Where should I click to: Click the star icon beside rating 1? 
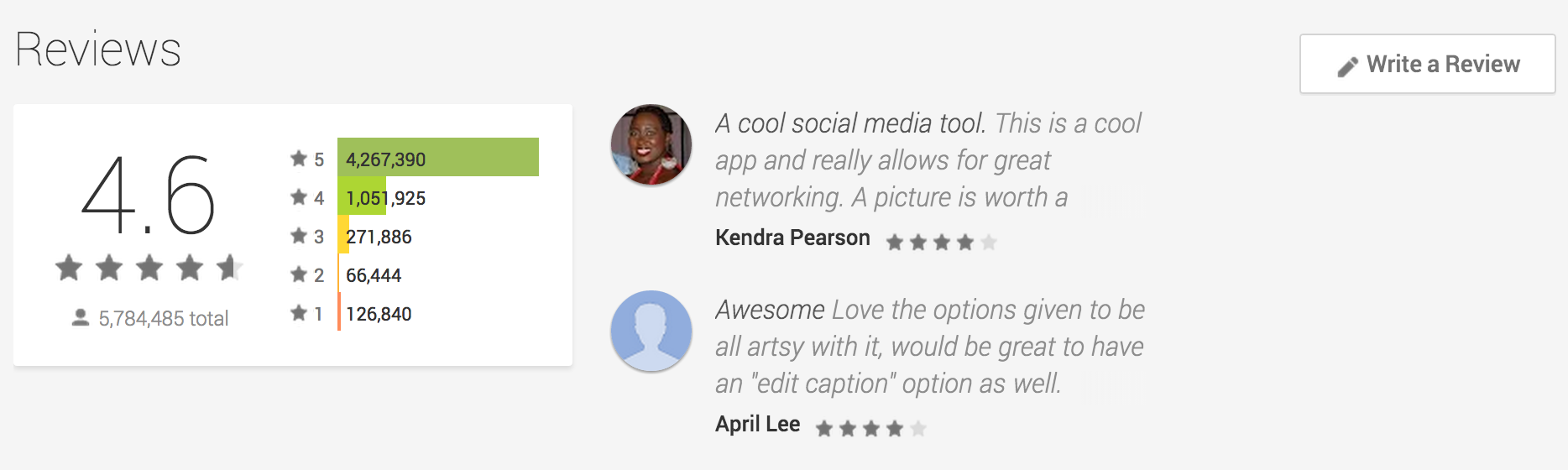pyautogui.click(x=298, y=313)
